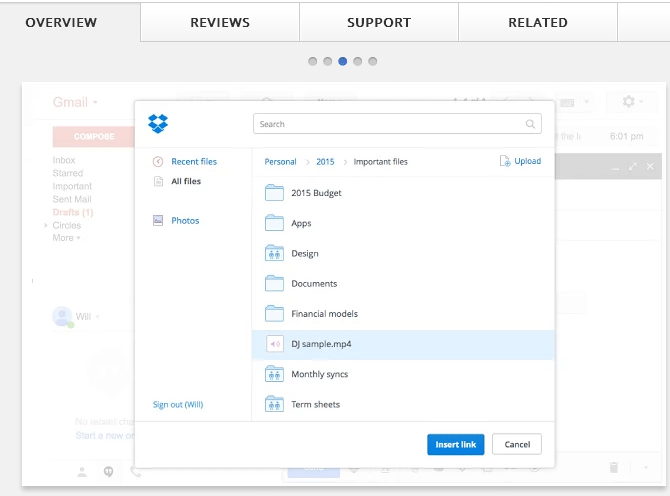The width and height of the screenshot is (670, 496).
Task: Switch to the Support tab
Action: click(x=379, y=22)
